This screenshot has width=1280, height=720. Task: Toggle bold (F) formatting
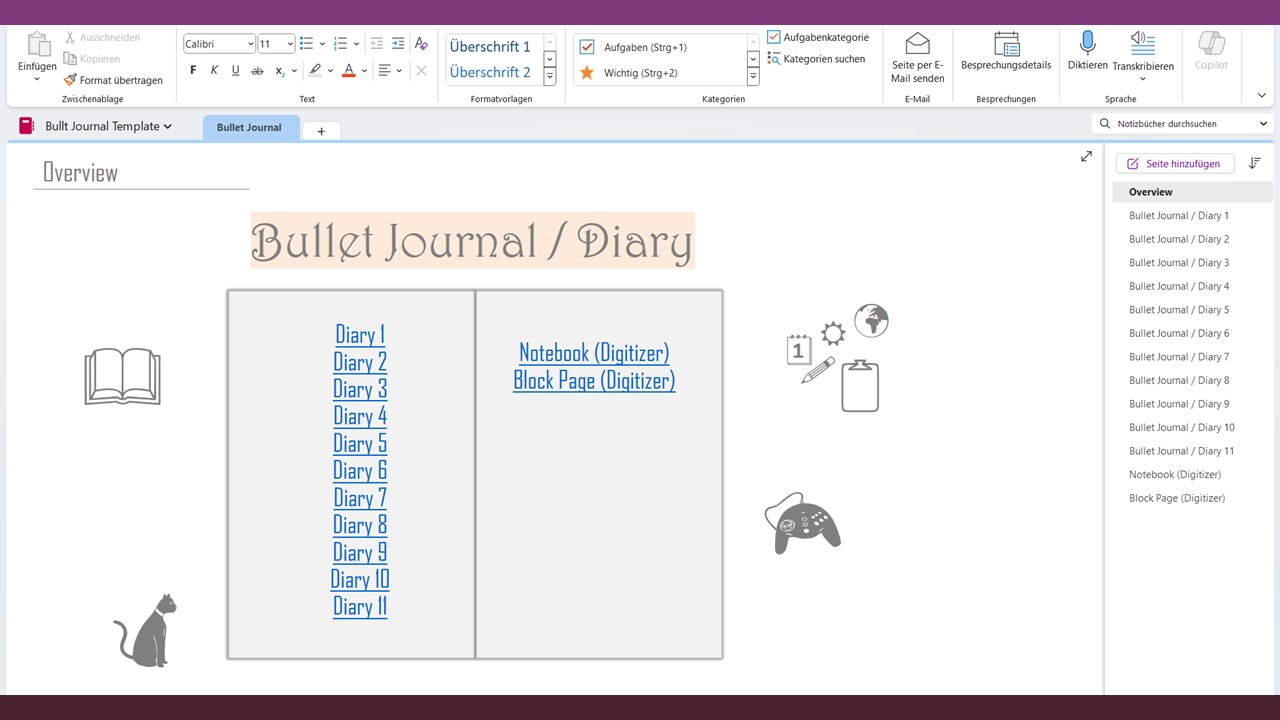[193, 70]
